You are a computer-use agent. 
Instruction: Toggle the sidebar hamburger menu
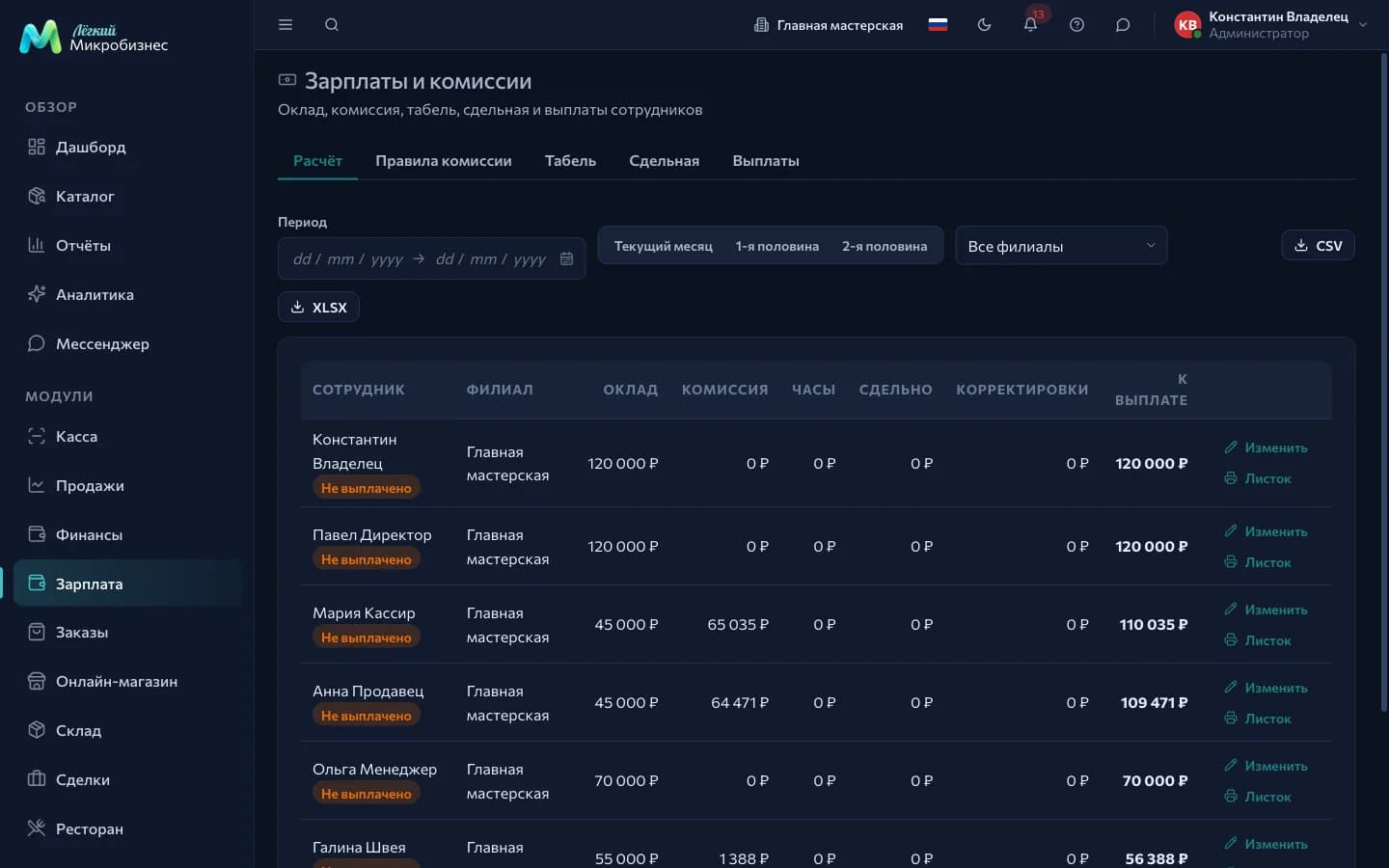click(x=286, y=25)
